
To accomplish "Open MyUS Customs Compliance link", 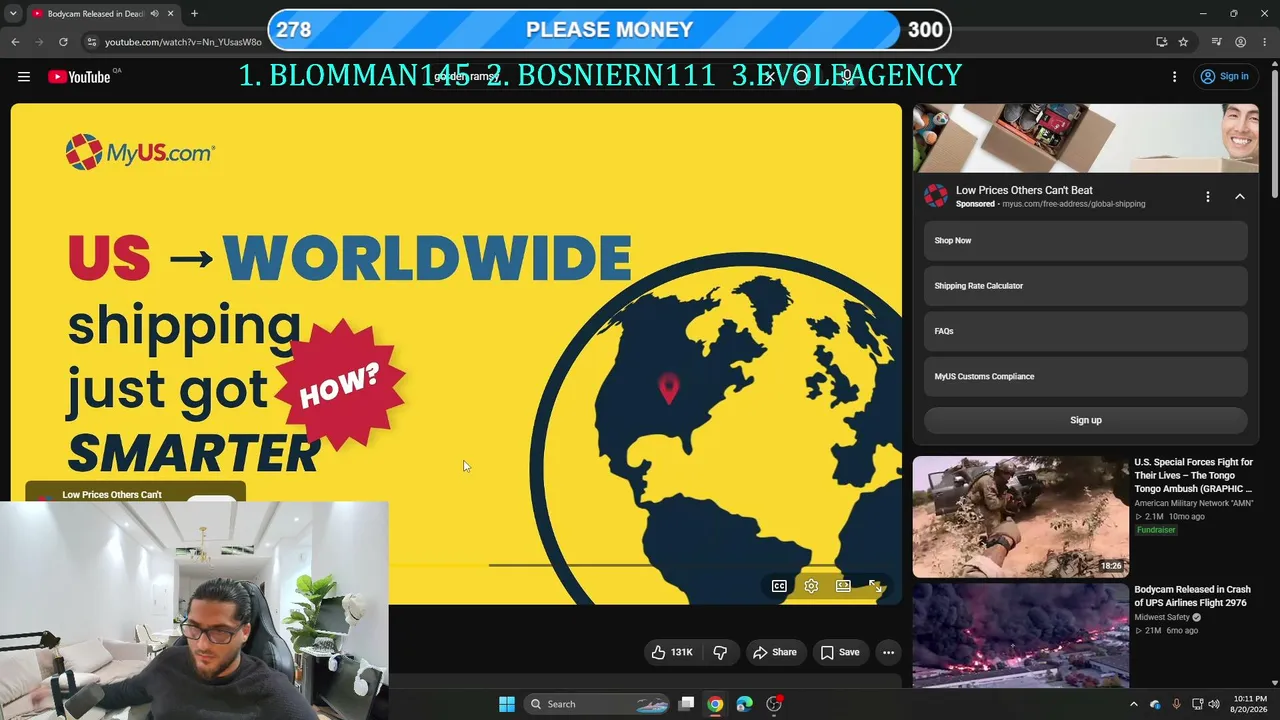I will point(1085,377).
